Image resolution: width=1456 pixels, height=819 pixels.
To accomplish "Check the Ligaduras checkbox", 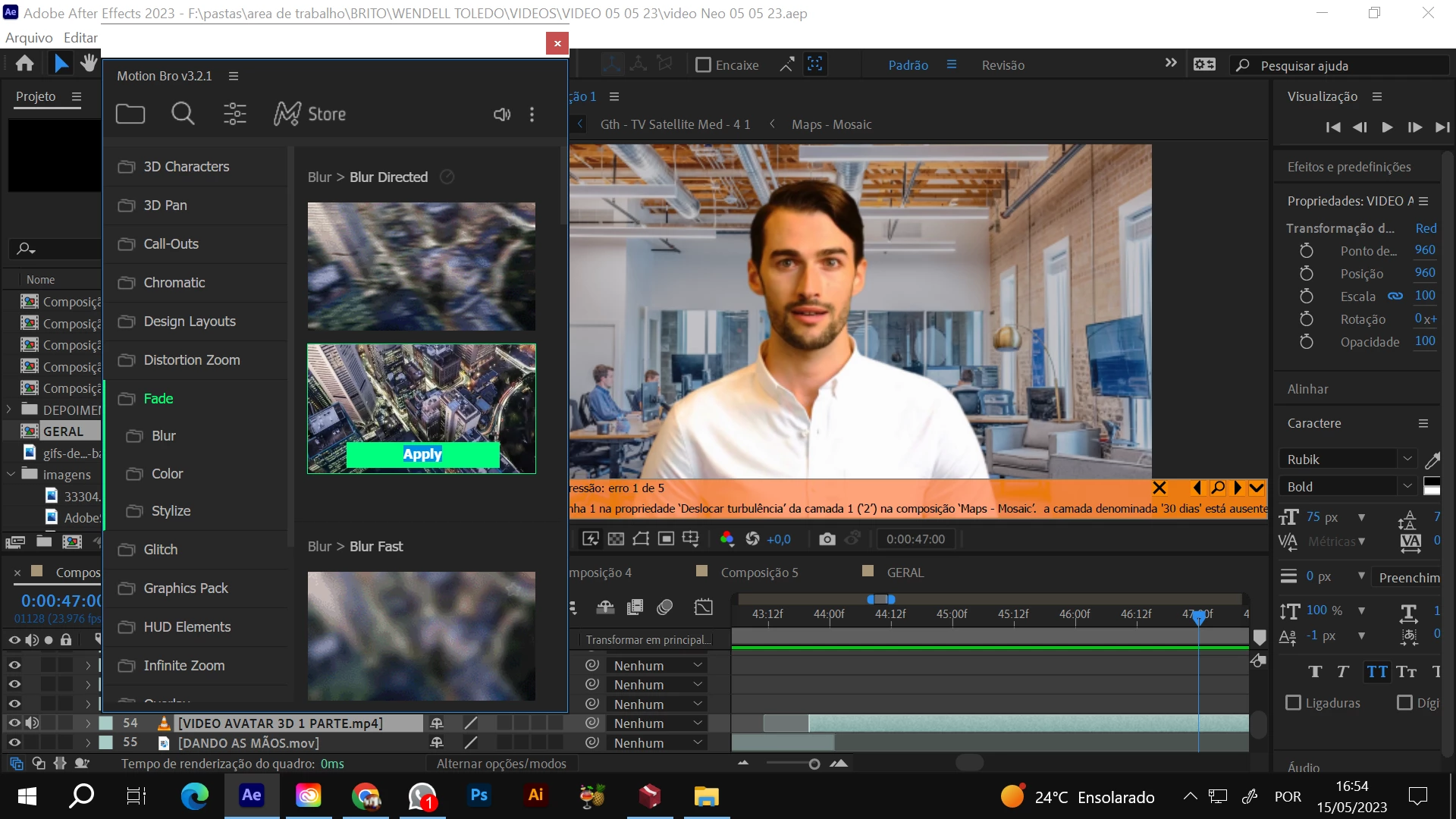I will point(1294,703).
